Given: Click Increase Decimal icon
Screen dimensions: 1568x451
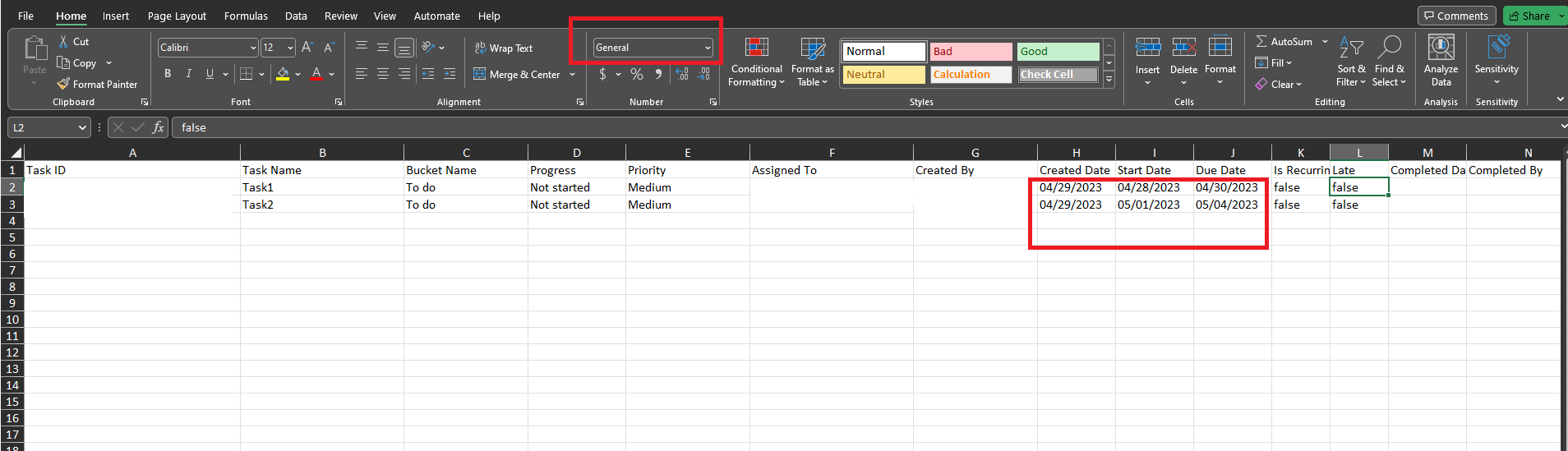Looking at the screenshot, I should pyautogui.click(x=682, y=74).
